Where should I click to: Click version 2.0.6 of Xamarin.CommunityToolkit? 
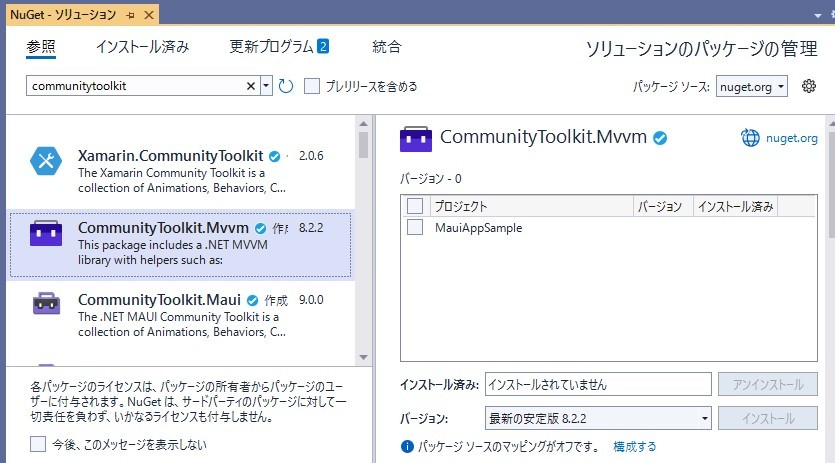(311, 156)
